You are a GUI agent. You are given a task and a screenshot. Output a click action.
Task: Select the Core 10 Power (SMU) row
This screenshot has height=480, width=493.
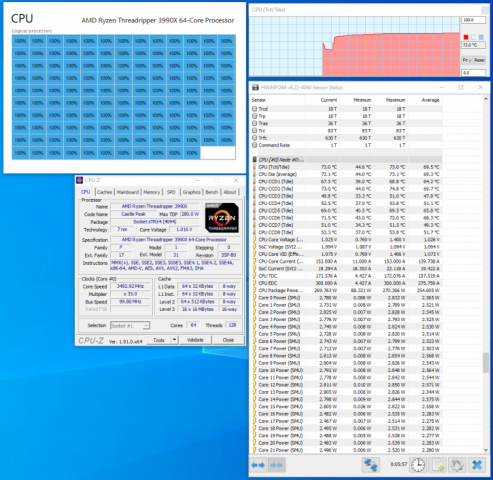click(x=346, y=370)
